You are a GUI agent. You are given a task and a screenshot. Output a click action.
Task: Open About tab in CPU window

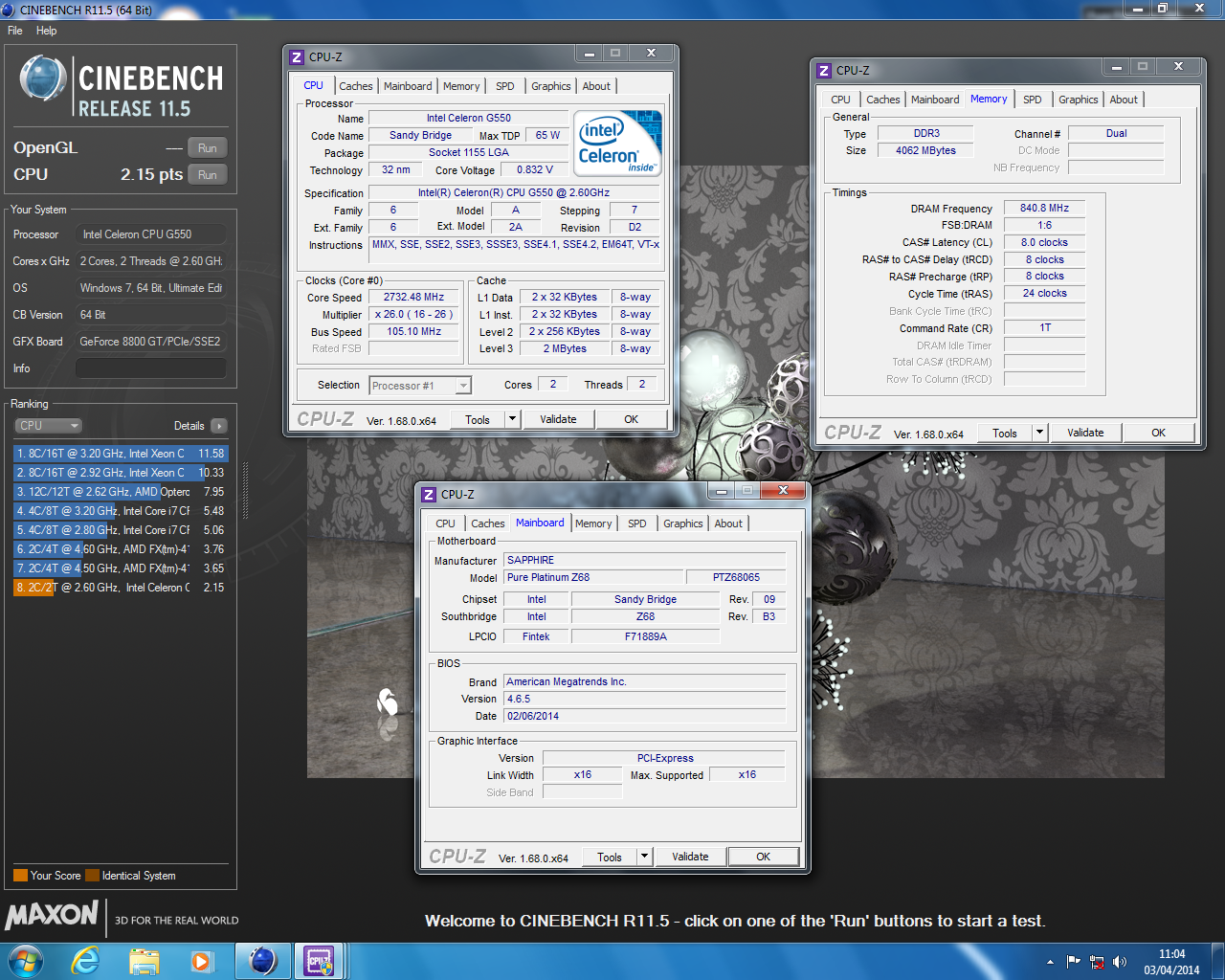[x=596, y=86]
